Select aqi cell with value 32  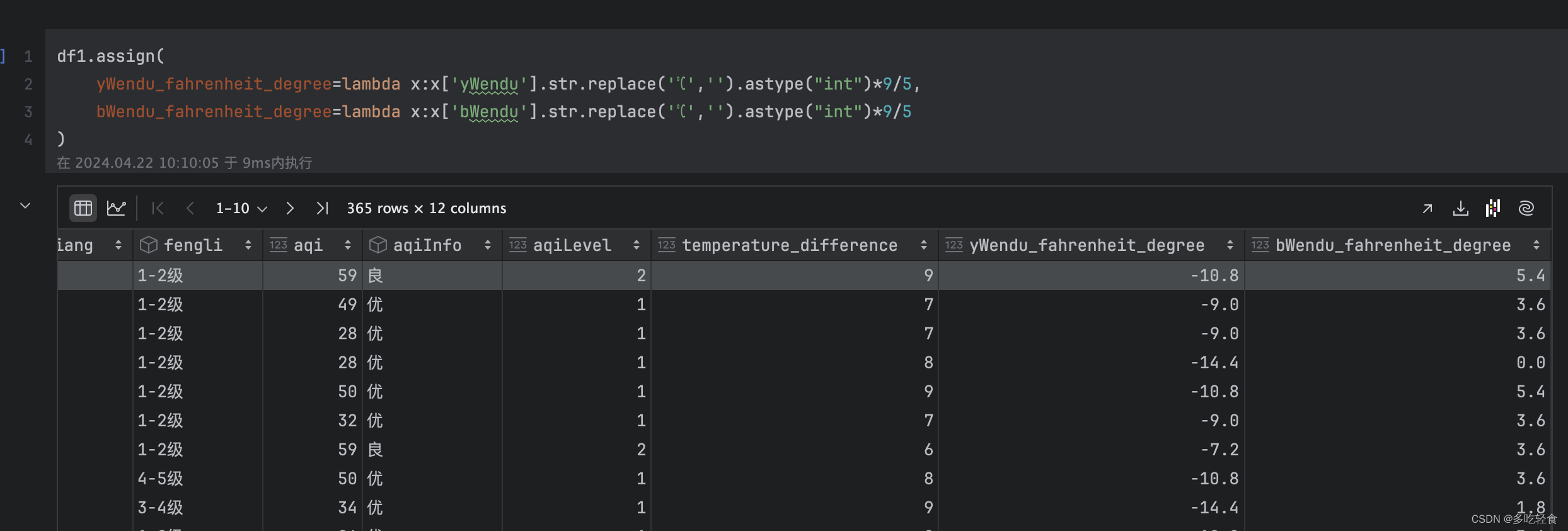tap(313, 421)
